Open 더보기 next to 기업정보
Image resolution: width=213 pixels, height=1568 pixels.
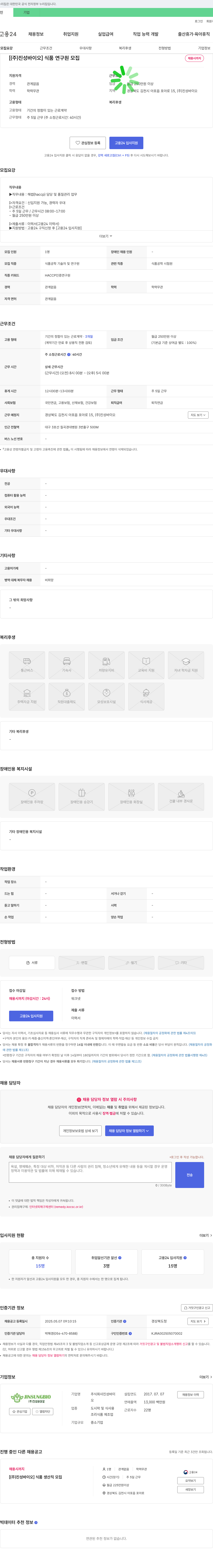(206, 1377)
